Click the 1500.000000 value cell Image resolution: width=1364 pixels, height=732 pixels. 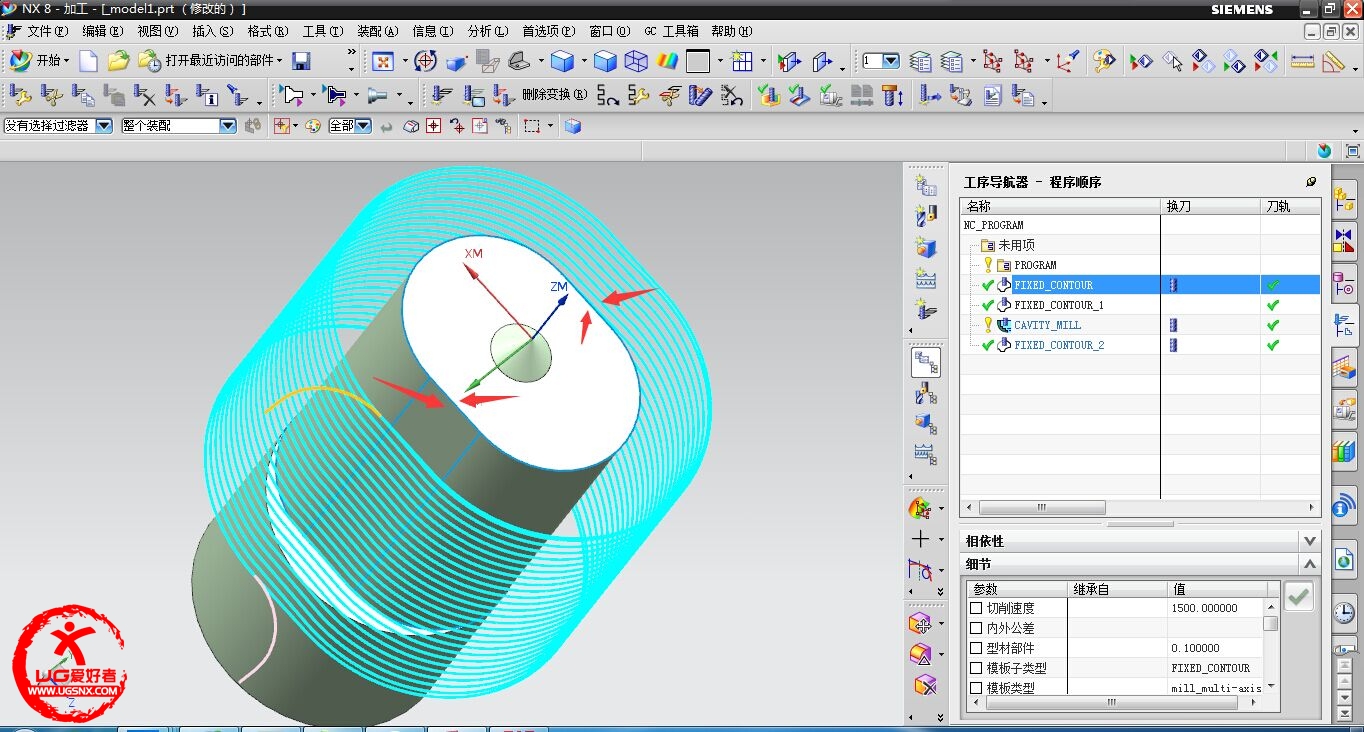(1216, 608)
